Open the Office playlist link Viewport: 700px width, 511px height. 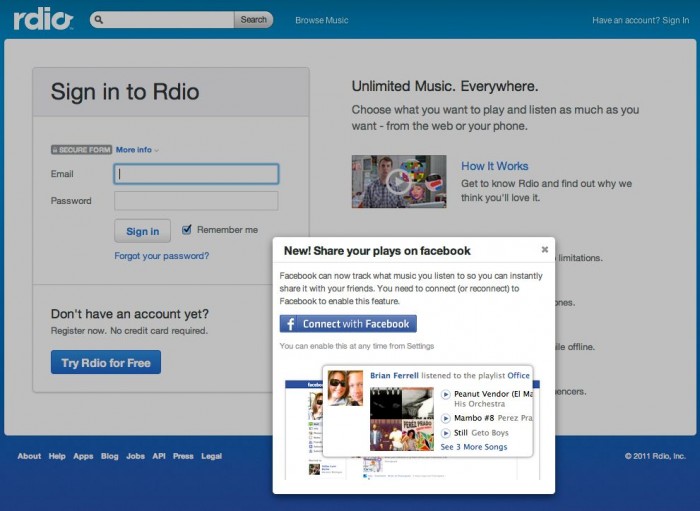tap(518, 375)
